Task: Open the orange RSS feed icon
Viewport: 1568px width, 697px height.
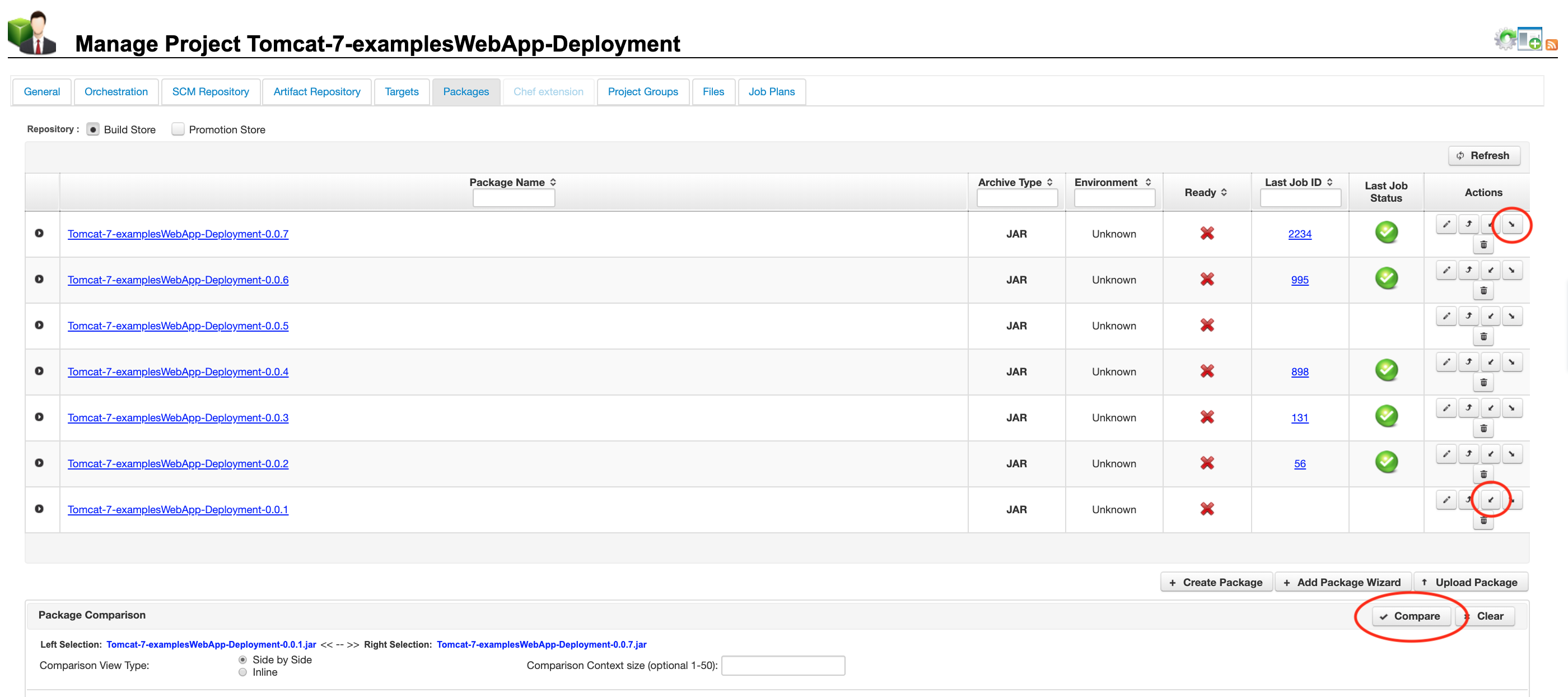Action: pos(1552,44)
